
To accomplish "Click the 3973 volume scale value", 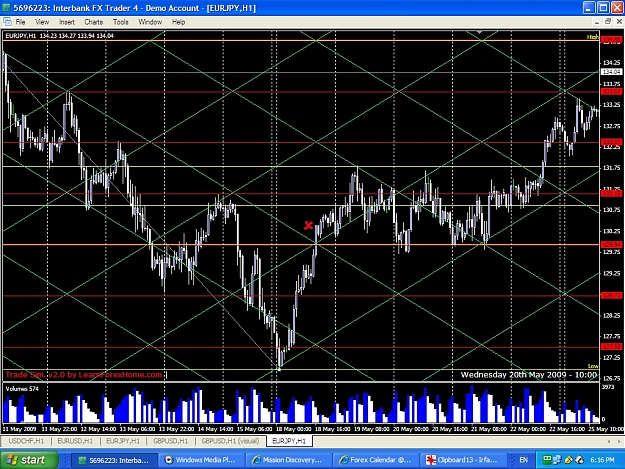I will [x=608, y=387].
